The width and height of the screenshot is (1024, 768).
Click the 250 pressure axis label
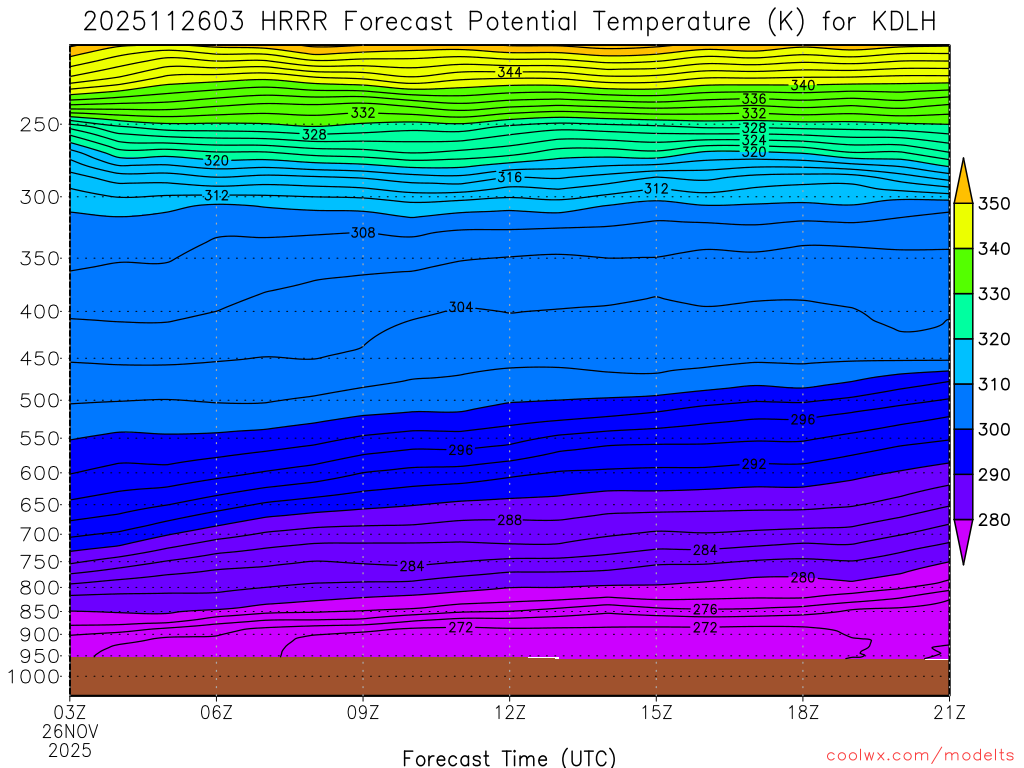click(40, 124)
